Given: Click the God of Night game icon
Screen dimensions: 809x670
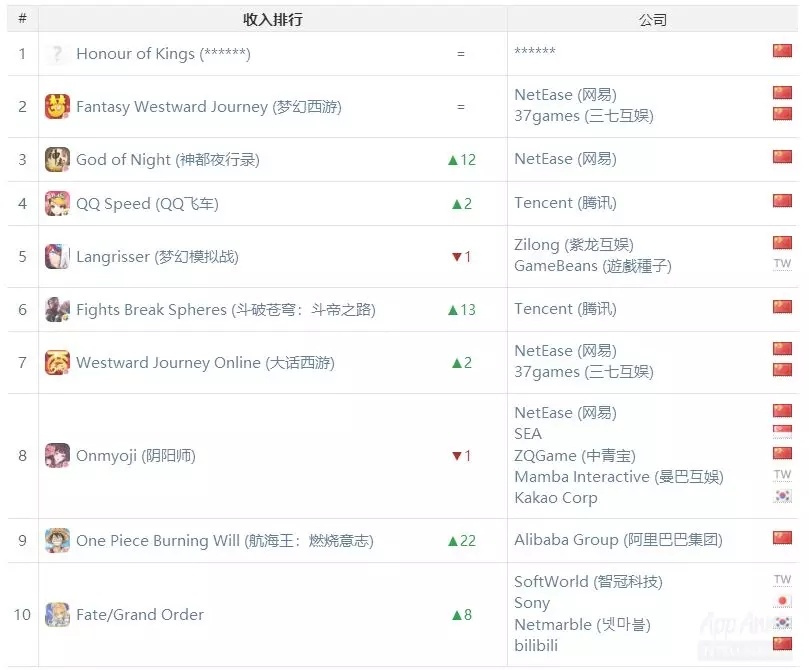Looking at the screenshot, I should (57, 160).
